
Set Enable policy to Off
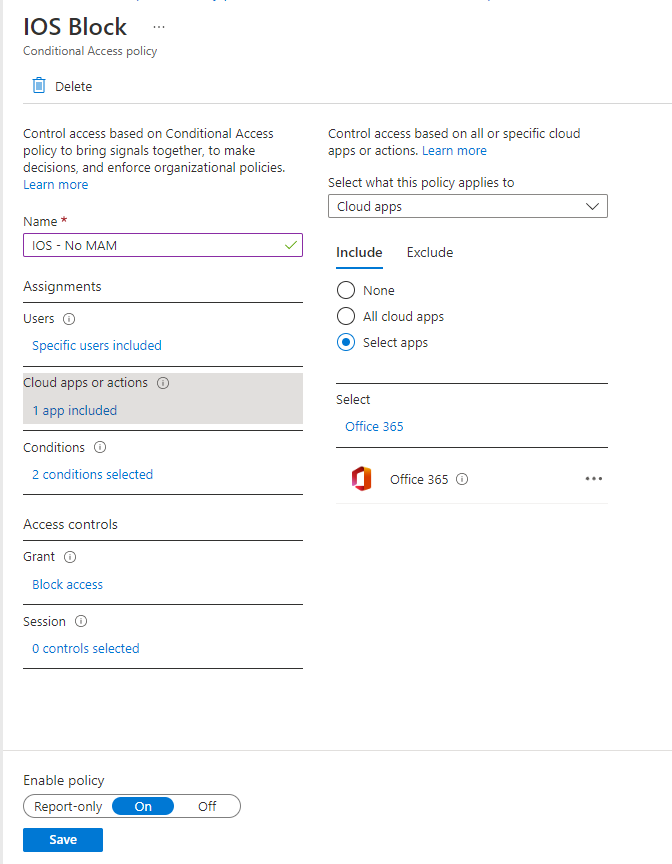click(207, 807)
